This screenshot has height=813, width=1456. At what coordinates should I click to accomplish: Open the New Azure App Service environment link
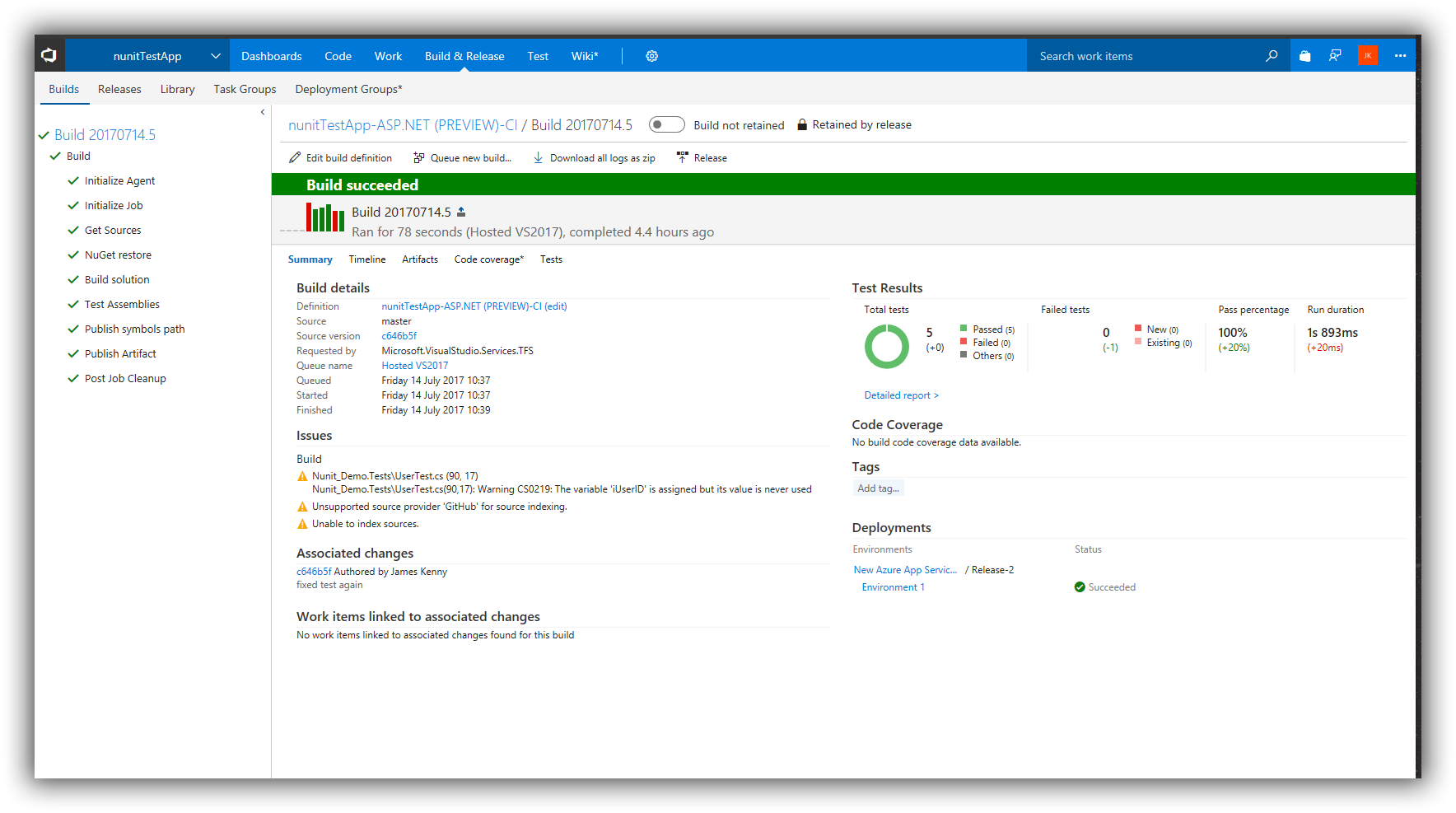click(905, 570)
